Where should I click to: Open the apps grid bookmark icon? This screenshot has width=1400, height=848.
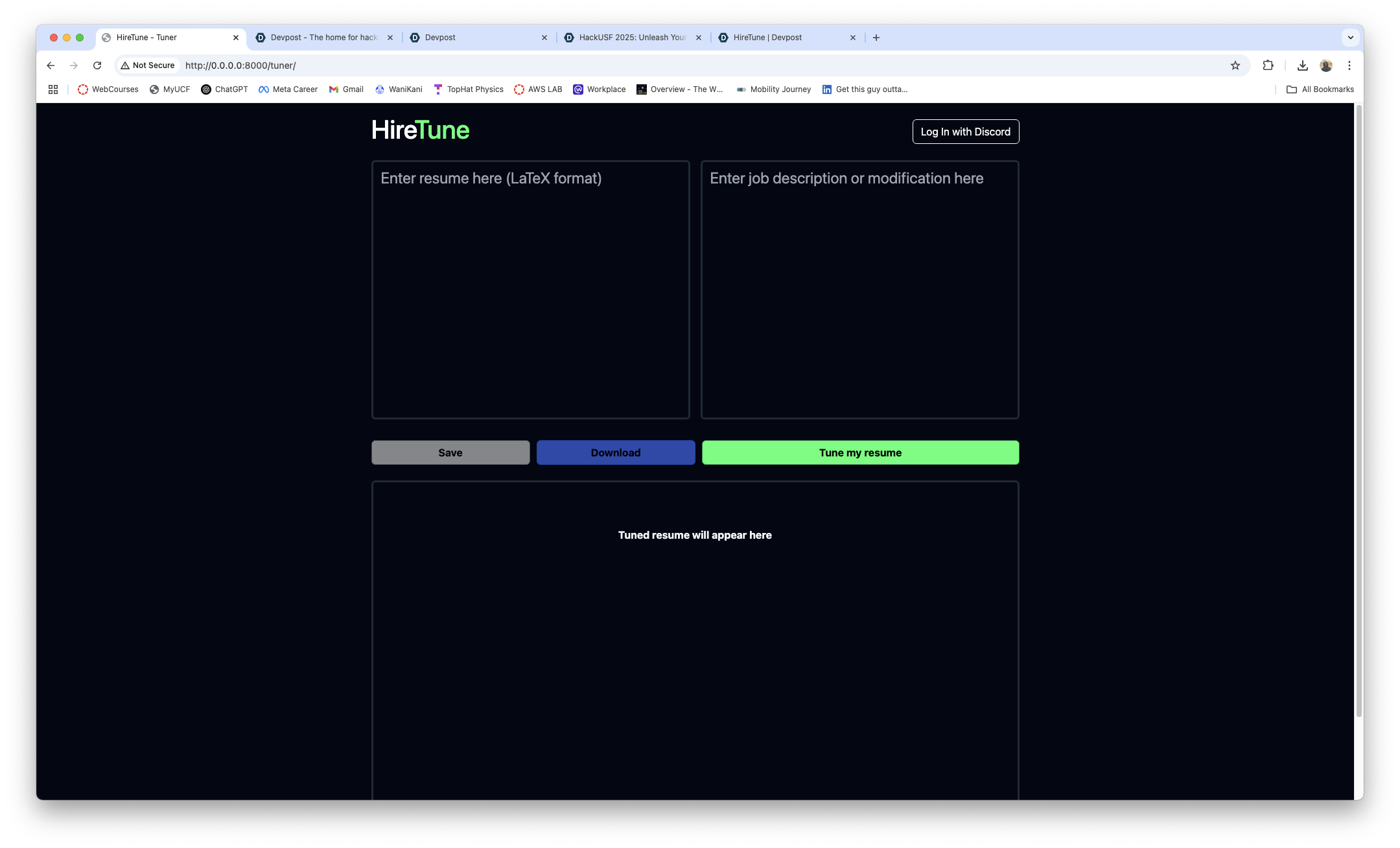pos(53,89)
